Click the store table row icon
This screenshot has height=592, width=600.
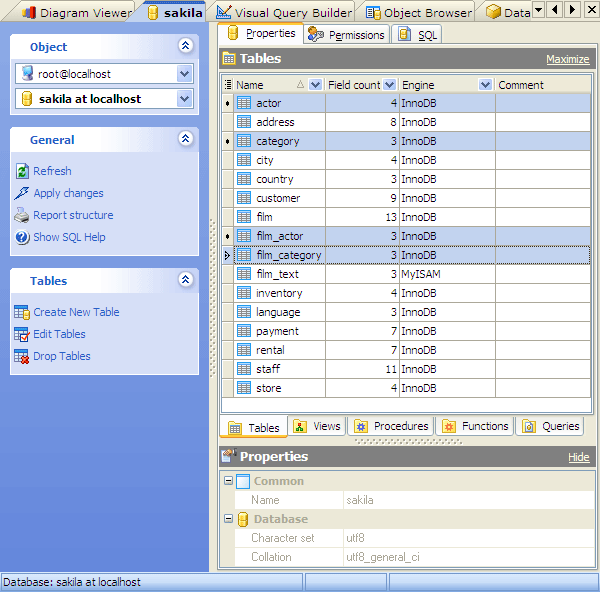point(244,388)
